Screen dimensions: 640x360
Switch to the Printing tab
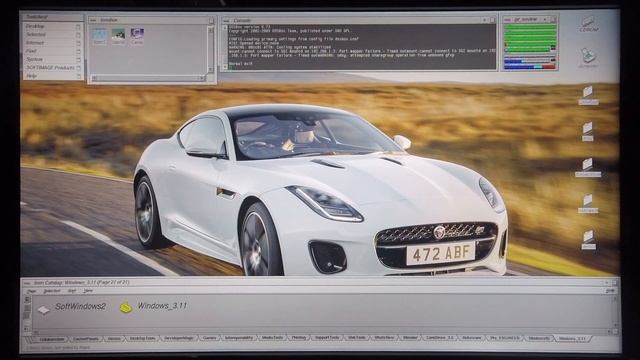pyautogui.click(x=299, y=338)
